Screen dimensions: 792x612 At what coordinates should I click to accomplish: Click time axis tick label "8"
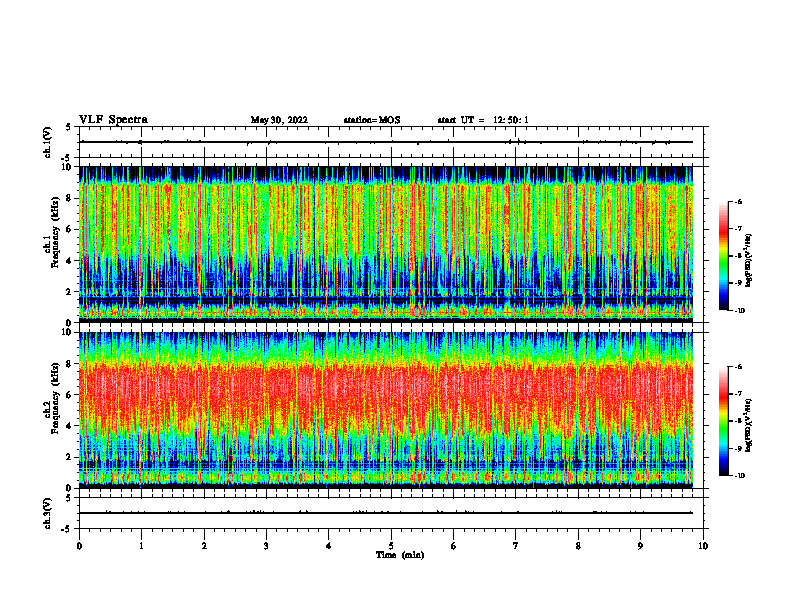coord(578,546)
